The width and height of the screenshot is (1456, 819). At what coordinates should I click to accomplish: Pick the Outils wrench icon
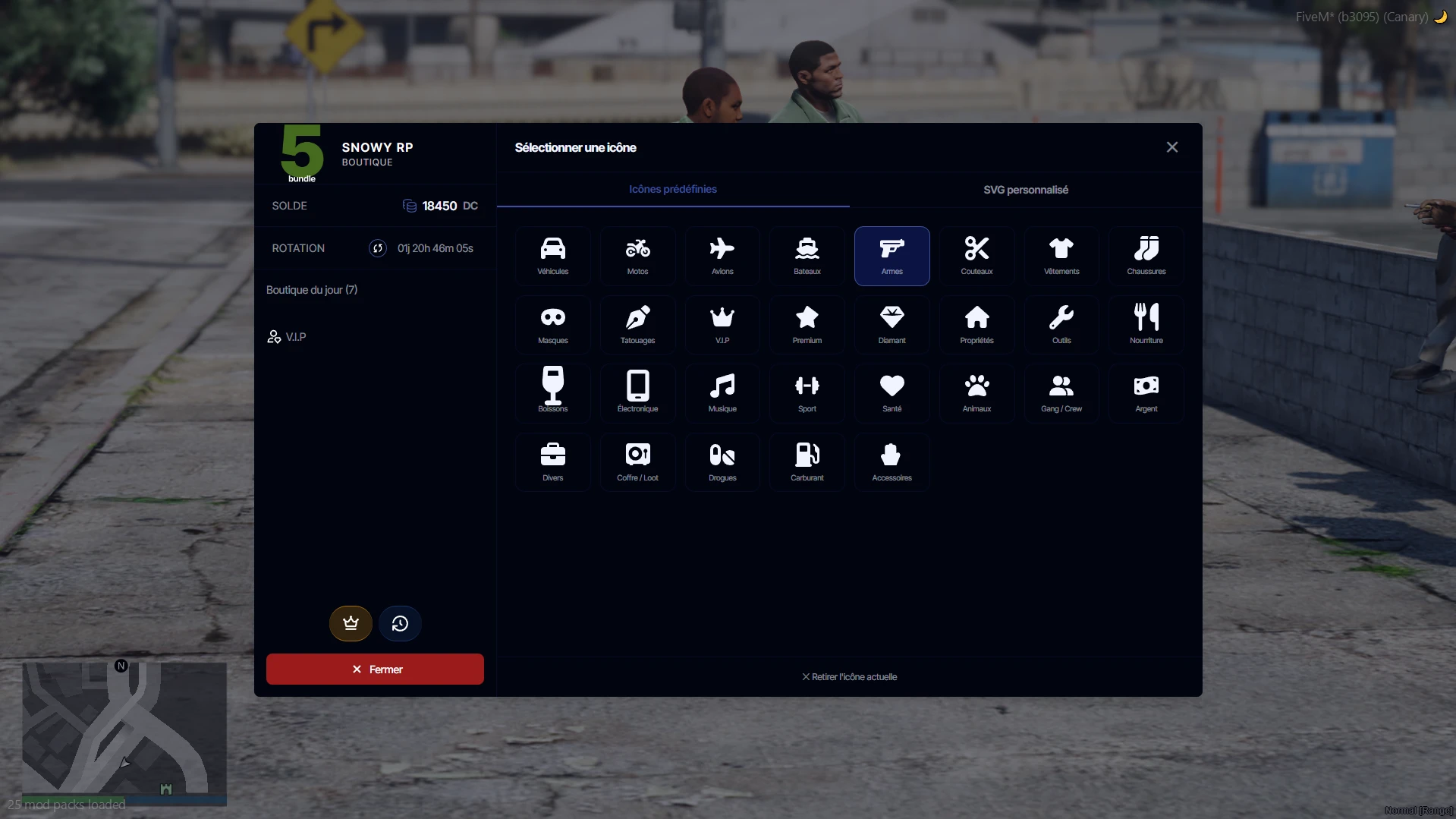pos(1061,325)
